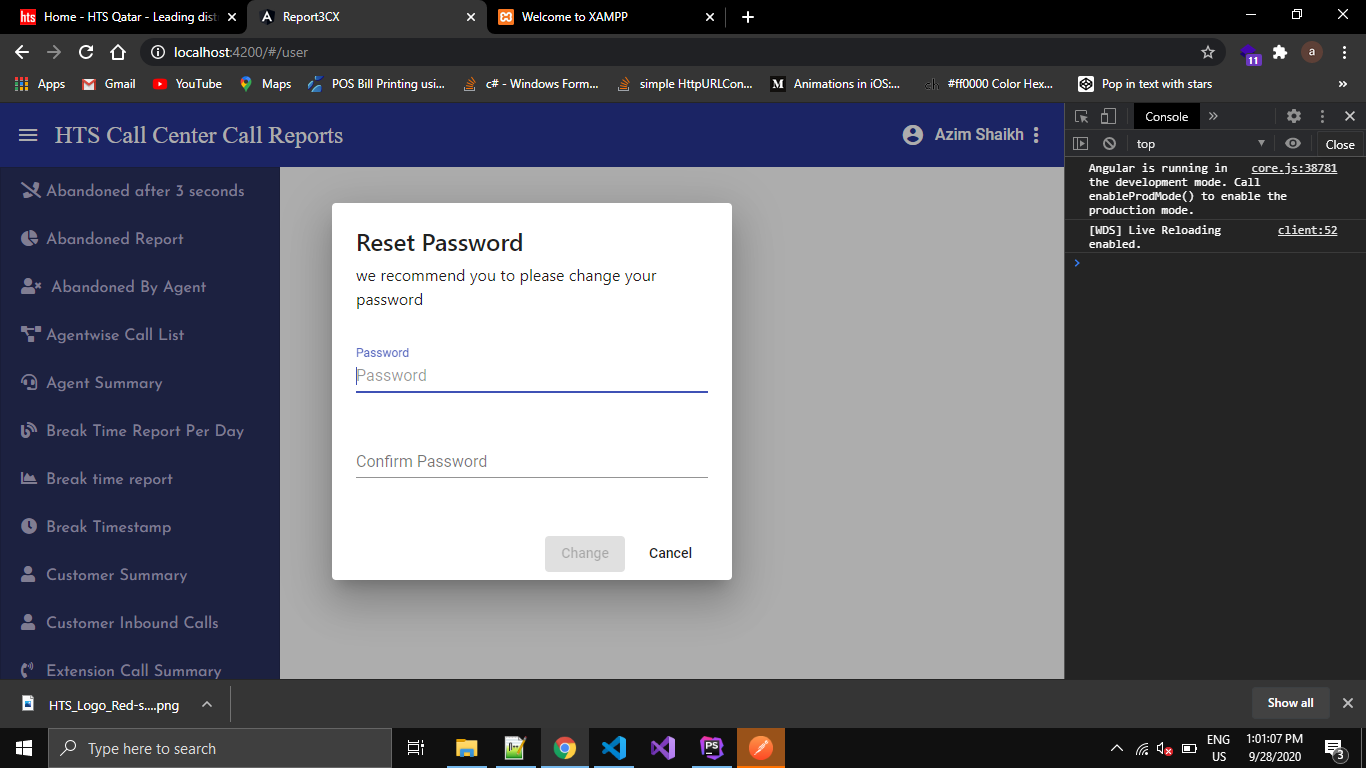
Task: Click the Cancel button in Reset Password dialog
Action: [x=670, y=553]
